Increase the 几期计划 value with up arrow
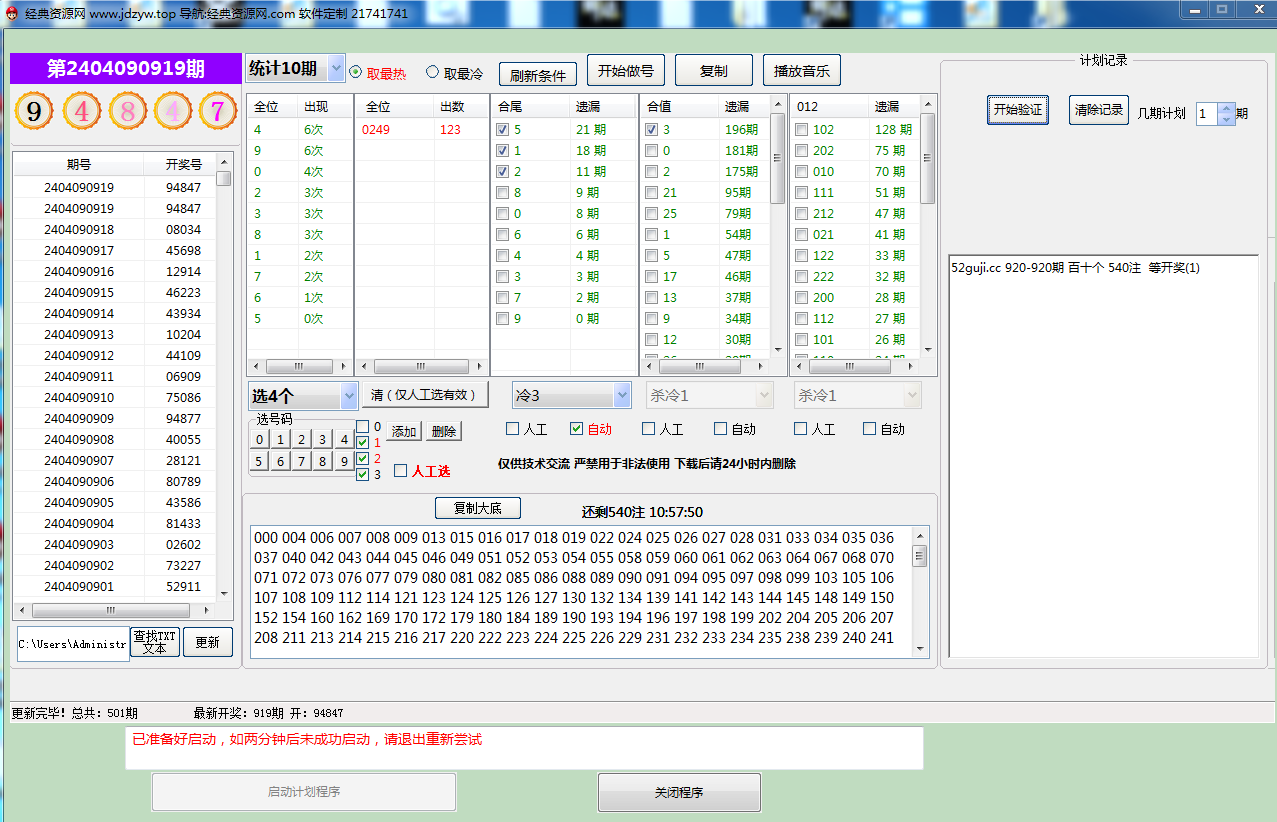The height and width of the screenshot is (822, 1277). [1227, 108]
